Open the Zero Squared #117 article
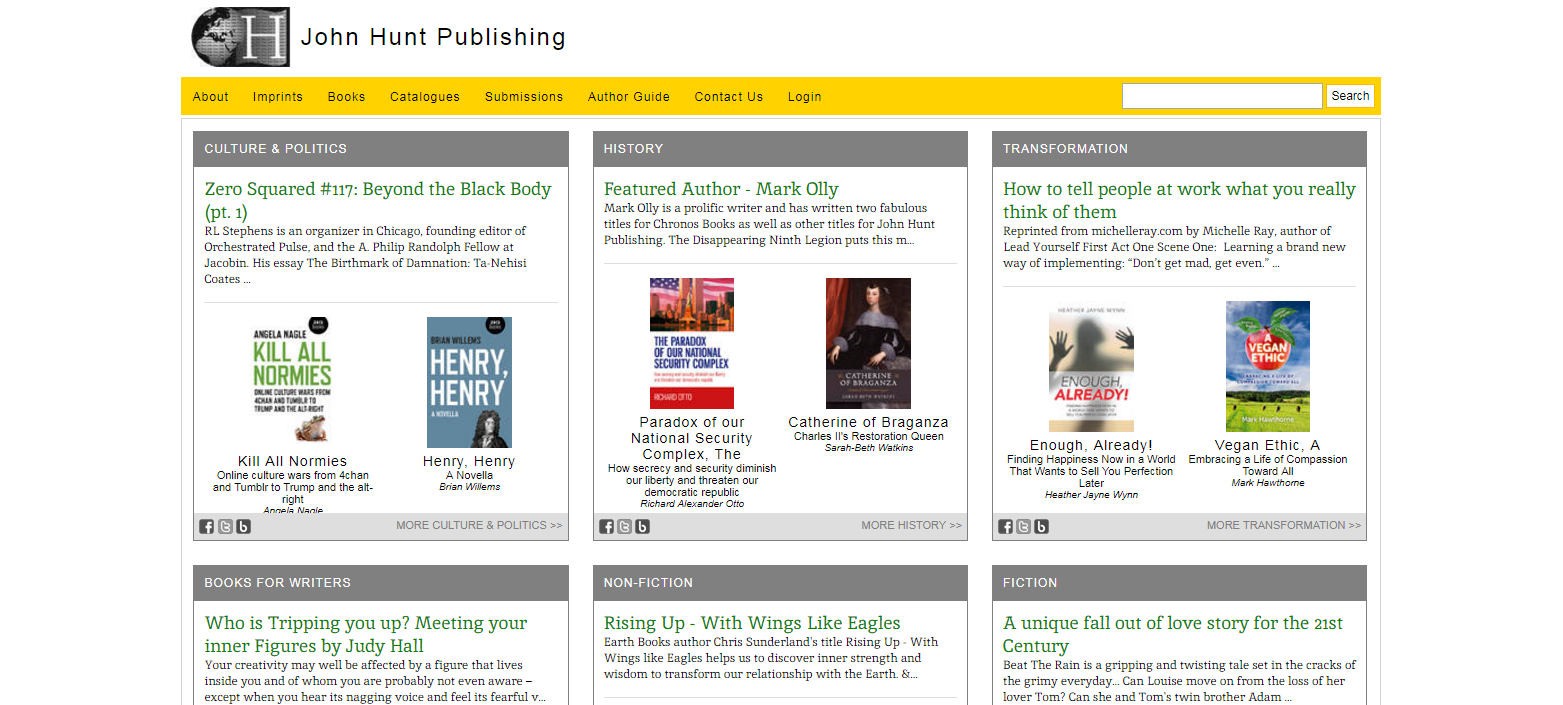 378,200
